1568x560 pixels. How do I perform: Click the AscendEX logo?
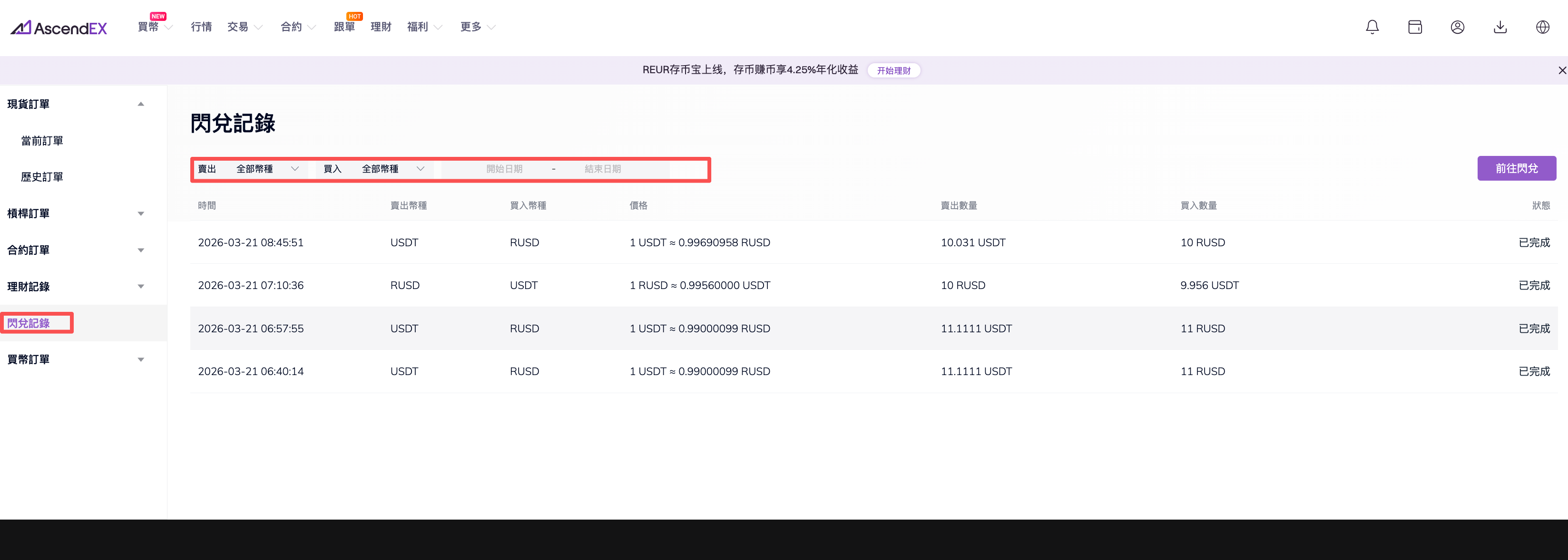click(x=59, y=28)
